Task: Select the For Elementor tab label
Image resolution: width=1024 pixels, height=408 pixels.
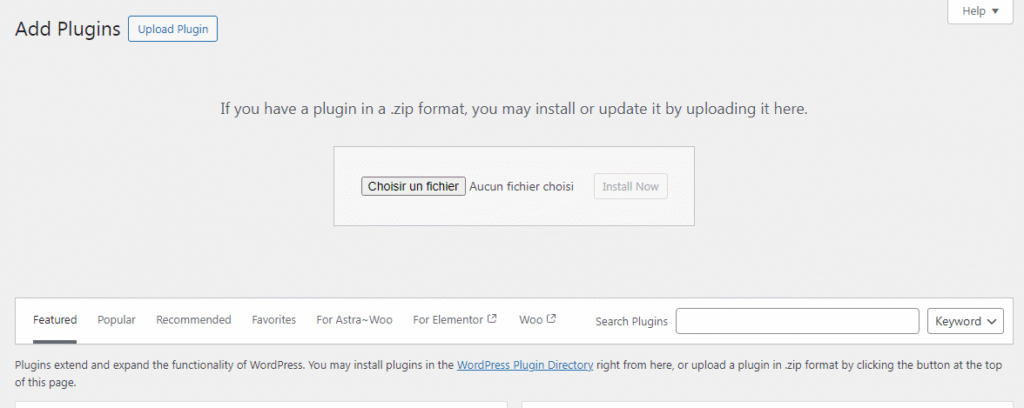Action: pyautogui.click(x=448, y=320)
